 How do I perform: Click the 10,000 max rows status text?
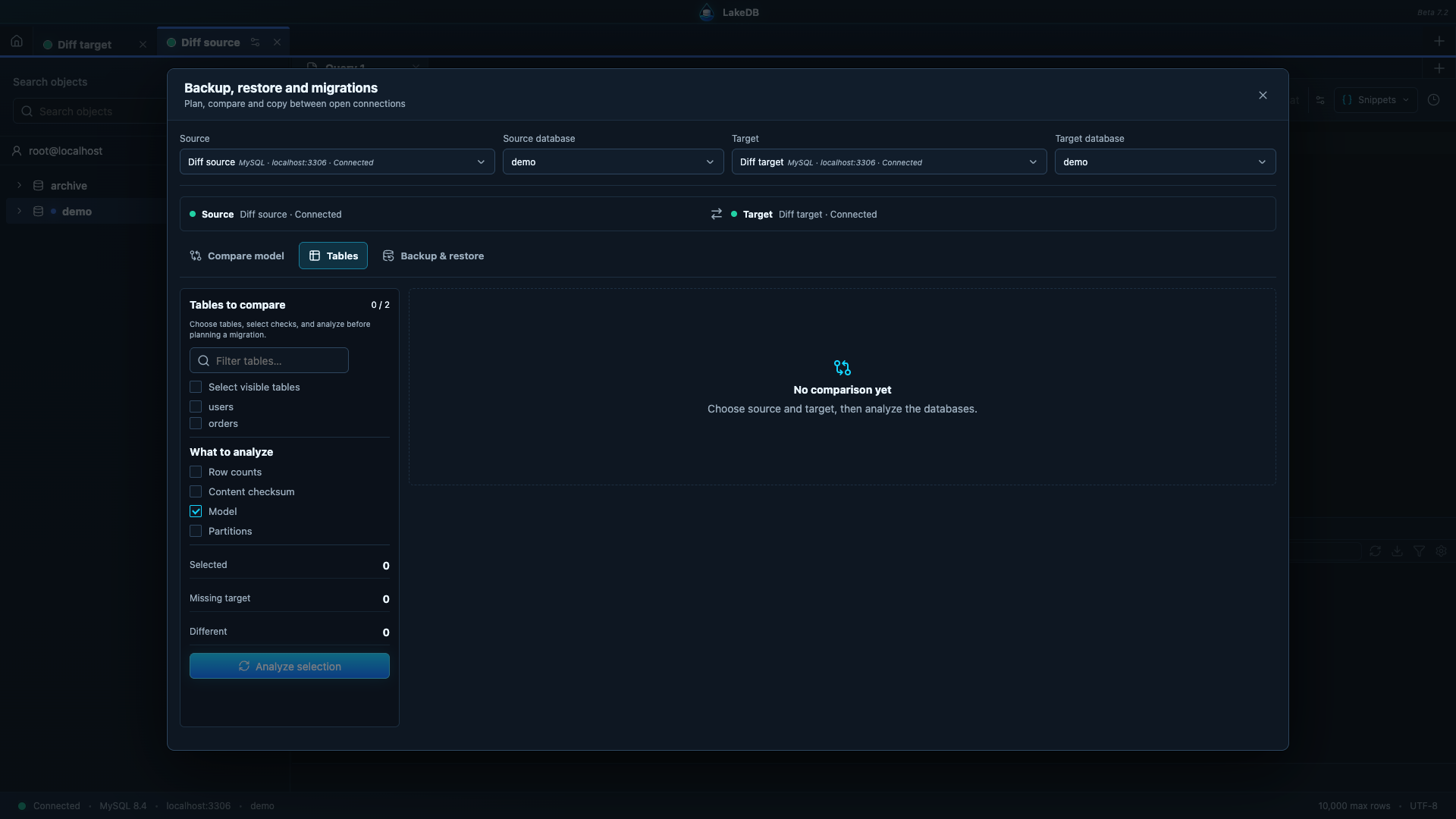[1354, 806]
